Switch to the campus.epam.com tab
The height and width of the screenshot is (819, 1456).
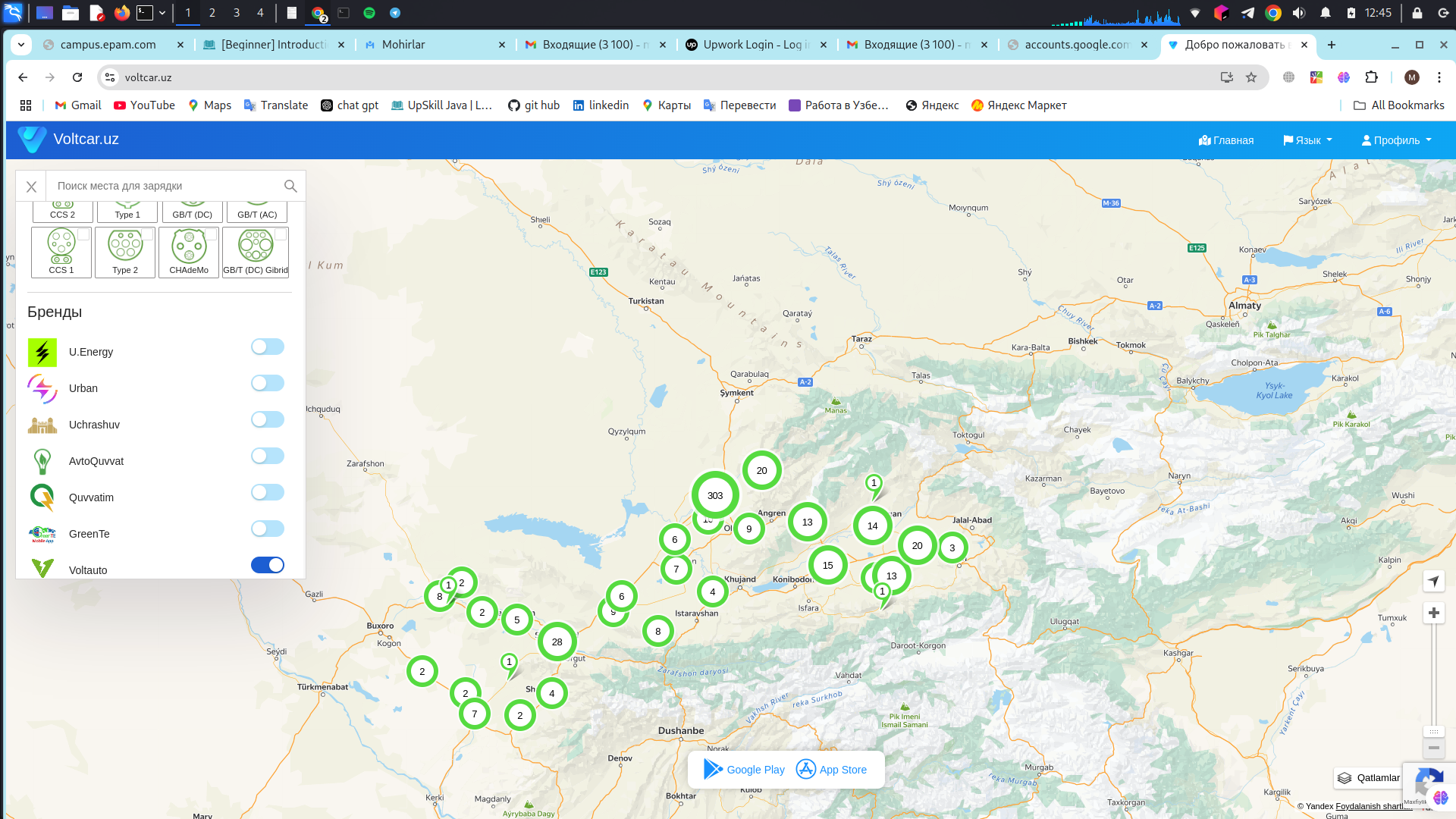(x=114, y=45)
